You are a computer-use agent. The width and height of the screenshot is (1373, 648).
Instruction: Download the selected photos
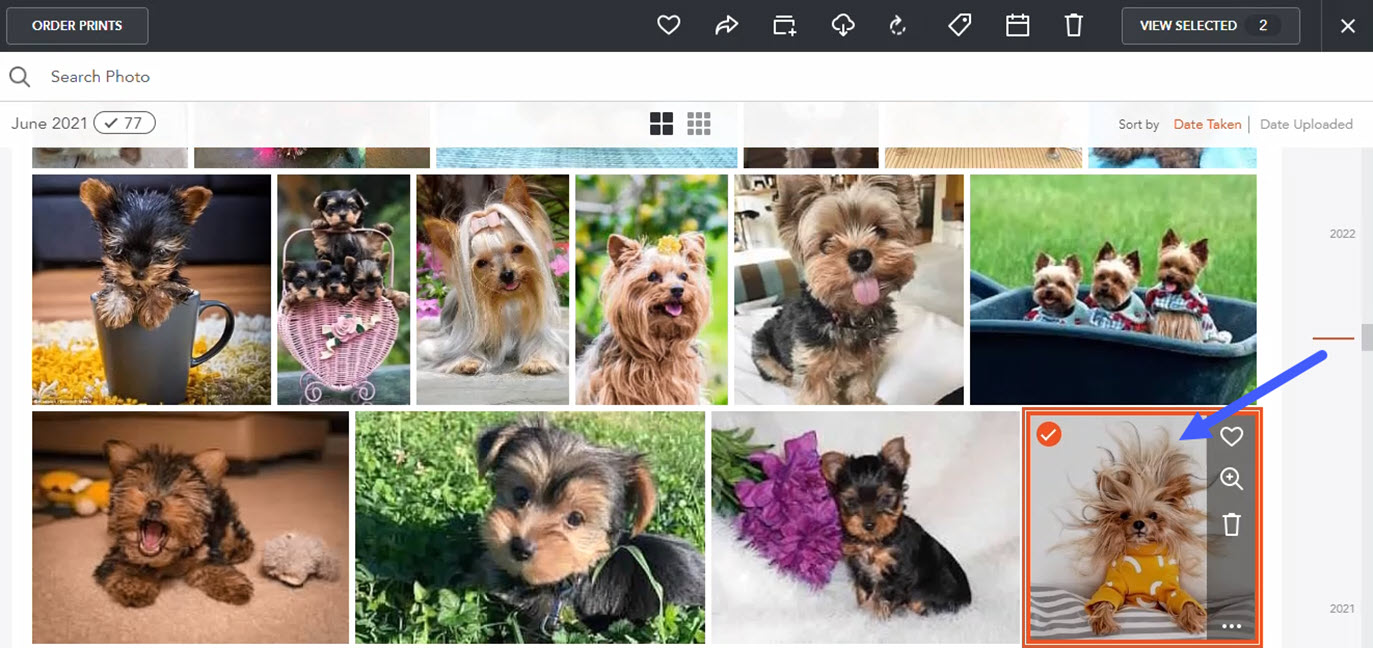click(843, 25)
